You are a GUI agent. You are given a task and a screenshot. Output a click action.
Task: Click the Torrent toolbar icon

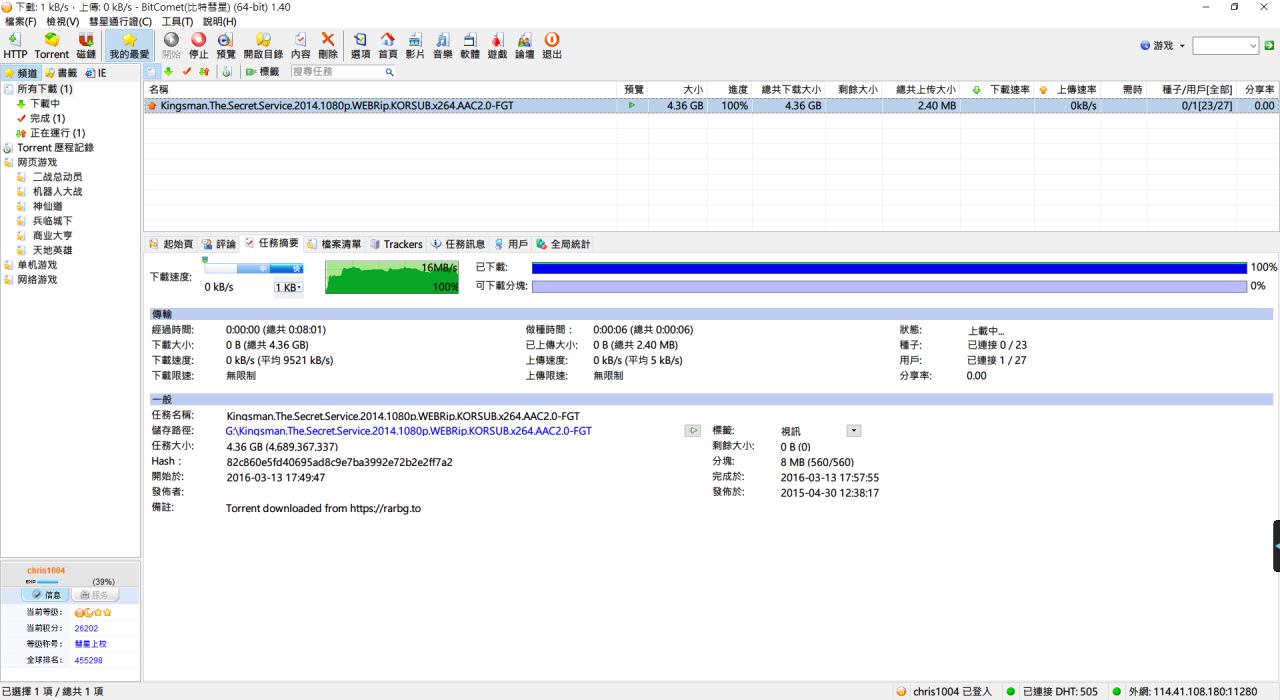(52, 46)
